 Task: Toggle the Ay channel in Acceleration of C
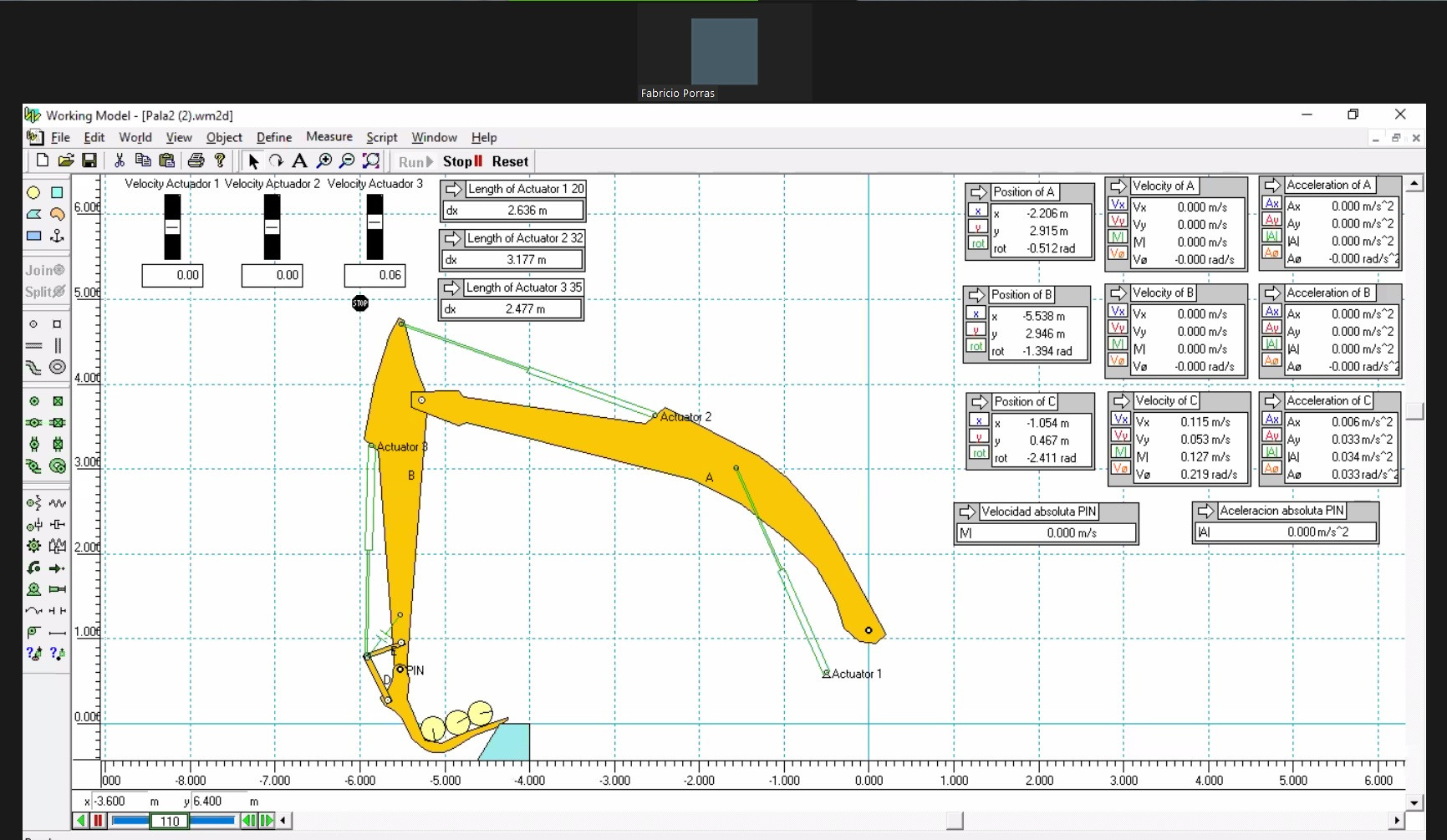(1271, 436)
